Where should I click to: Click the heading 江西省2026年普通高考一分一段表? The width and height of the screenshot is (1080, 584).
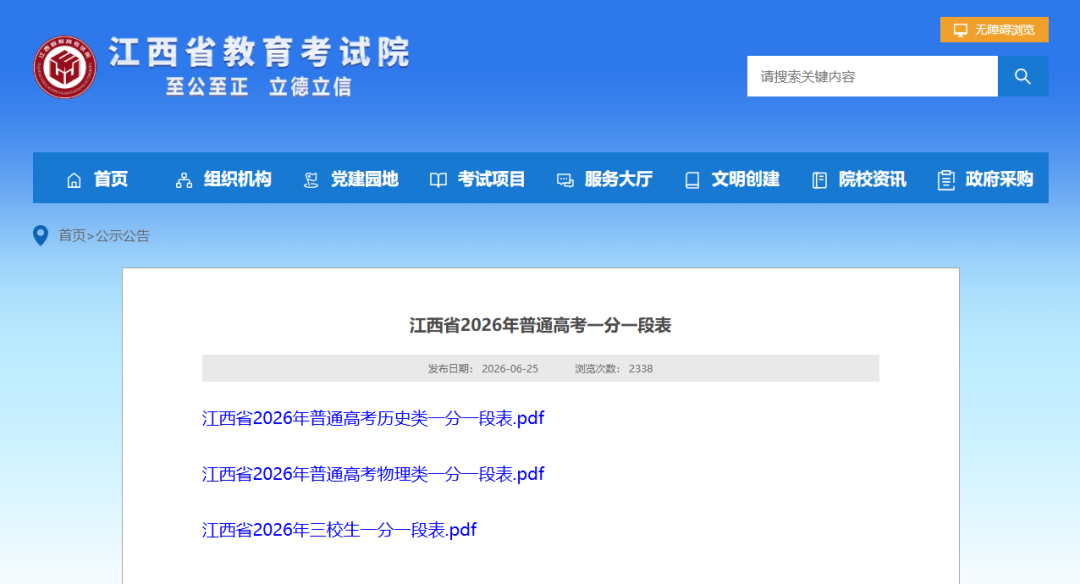coord(540,325)
